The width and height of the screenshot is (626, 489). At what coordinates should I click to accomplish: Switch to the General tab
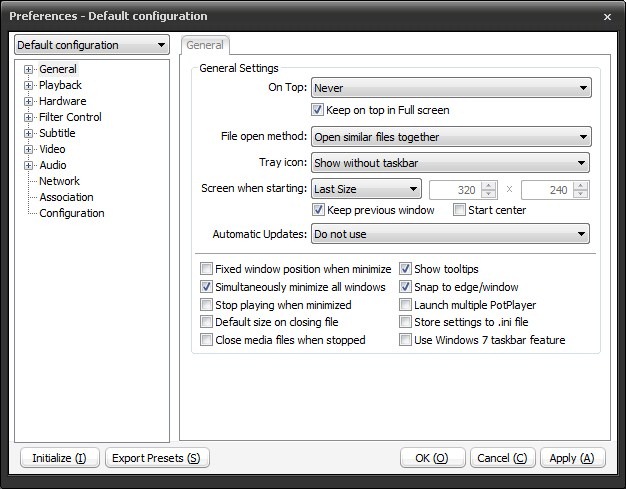tap(205, 45)
